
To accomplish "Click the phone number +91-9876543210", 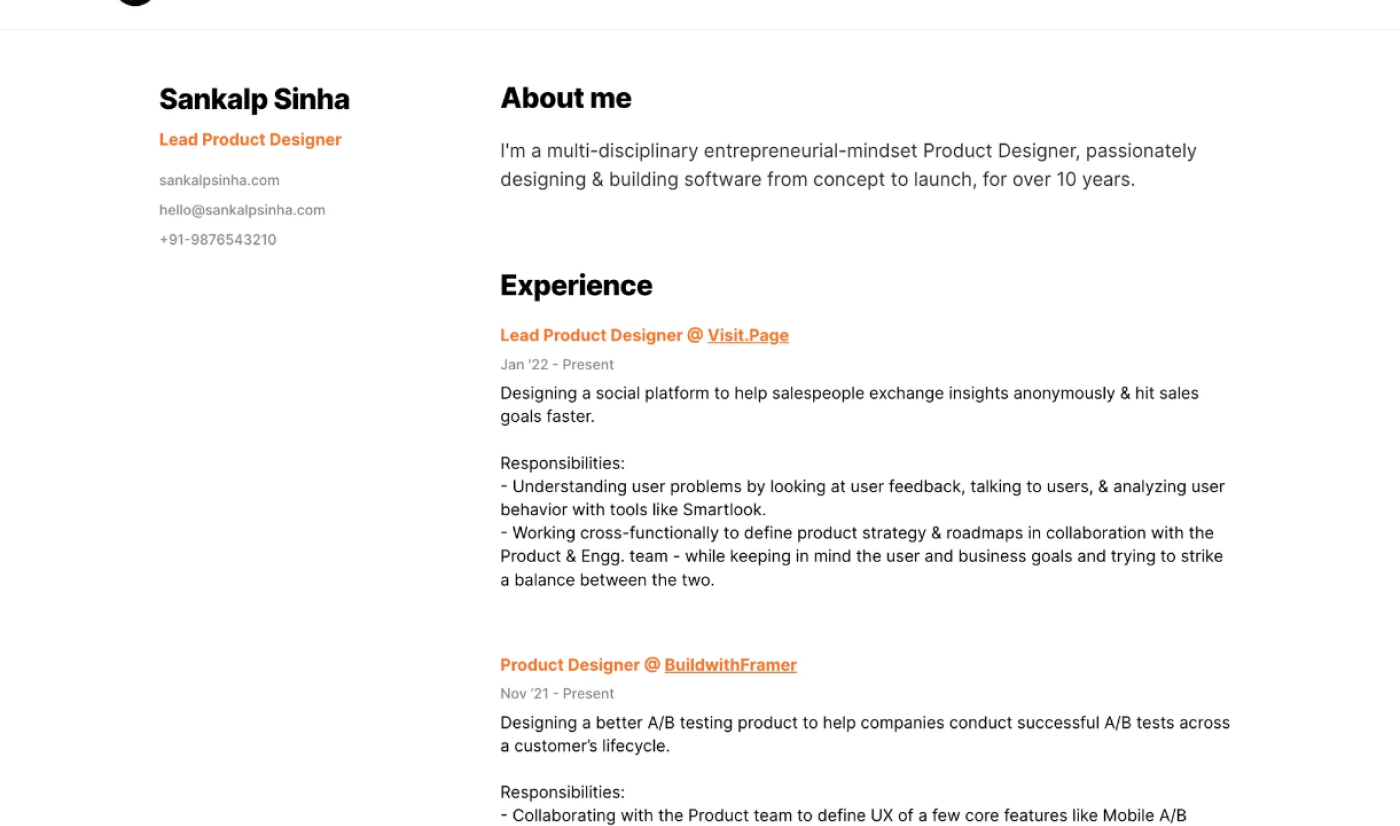I will pyautogui.click(x=217, y=240).
